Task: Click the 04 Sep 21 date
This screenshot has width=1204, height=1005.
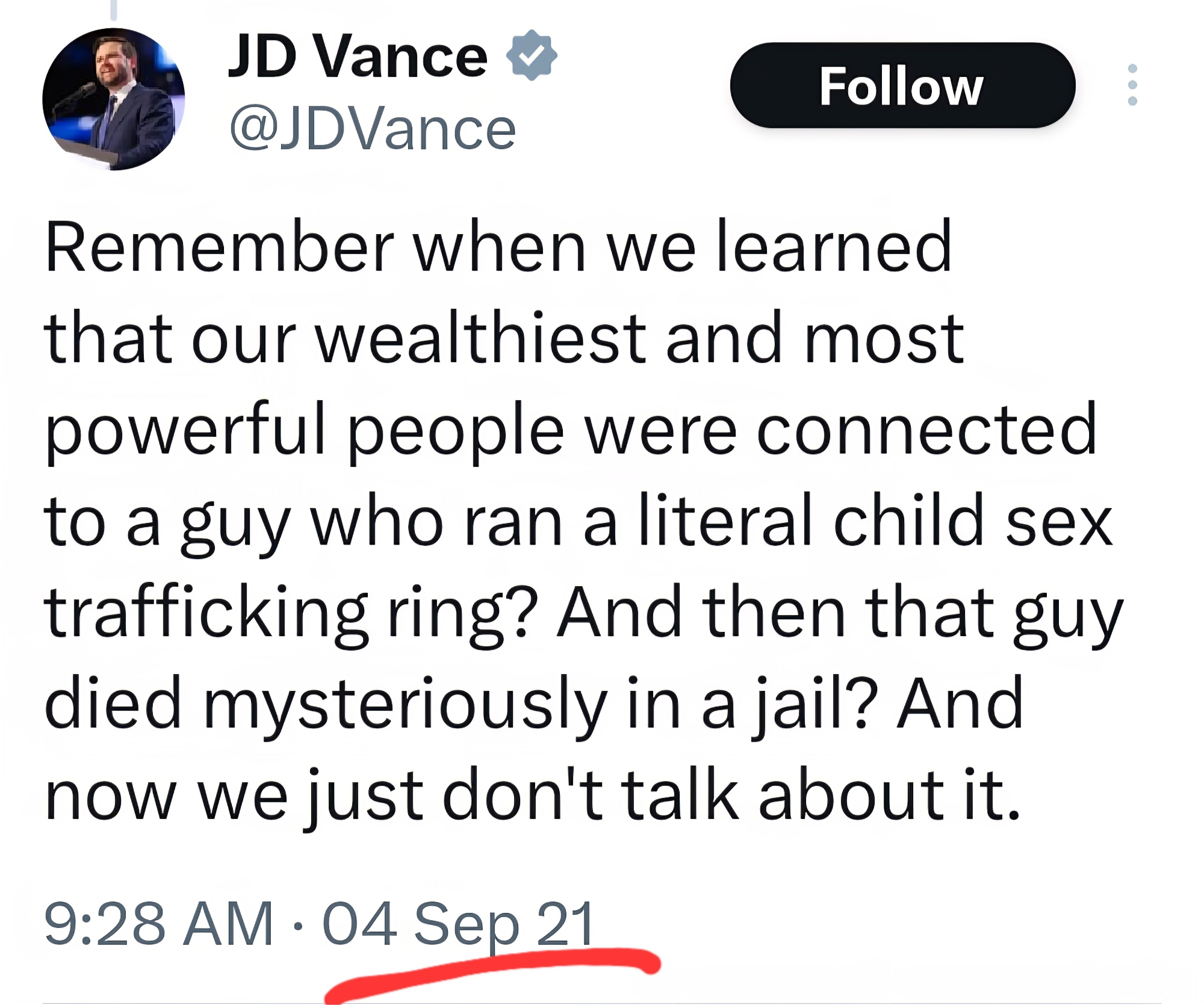Action: click(x=458, y=924)
